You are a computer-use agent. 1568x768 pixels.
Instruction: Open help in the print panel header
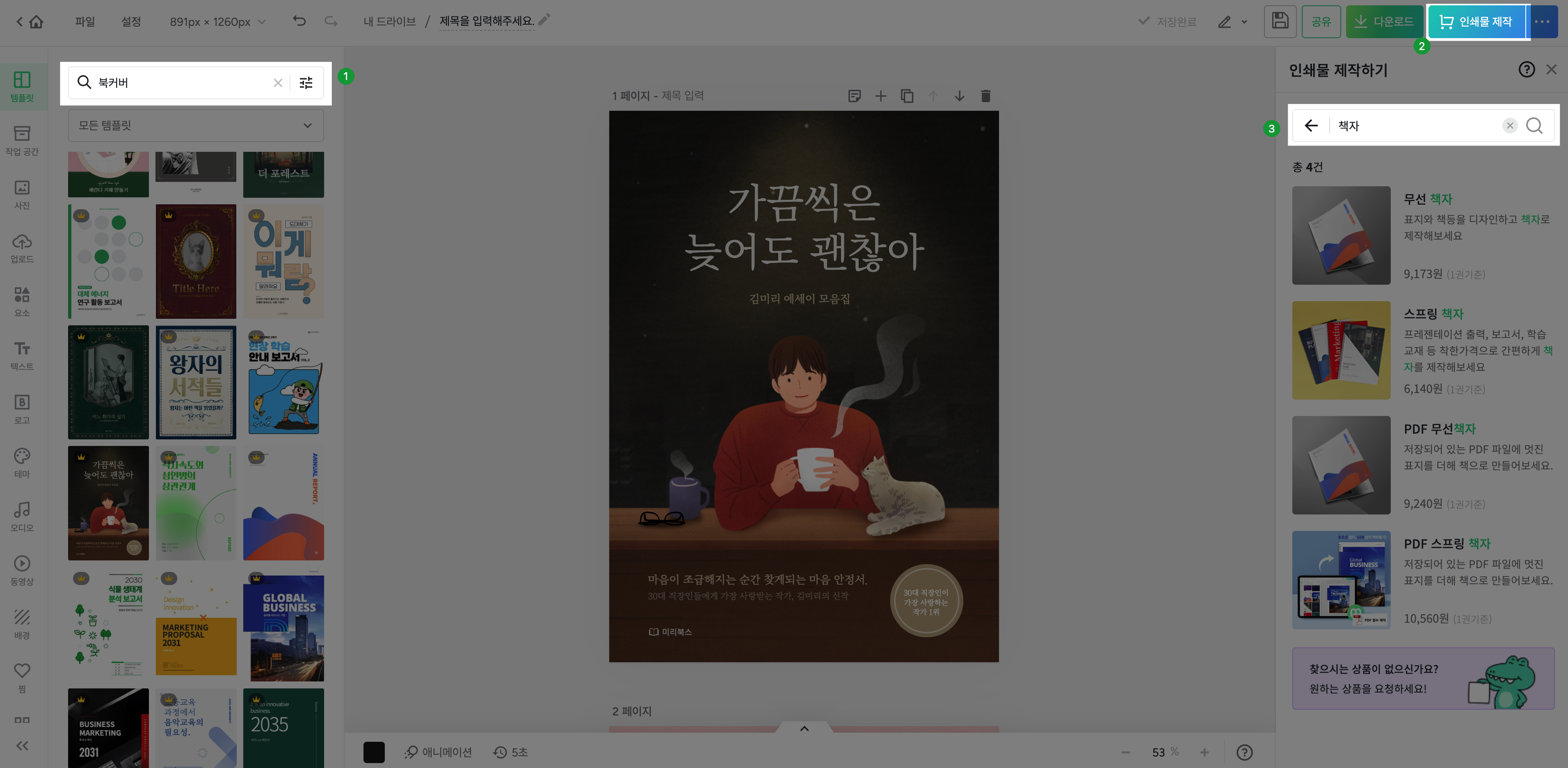[1526, 69]
